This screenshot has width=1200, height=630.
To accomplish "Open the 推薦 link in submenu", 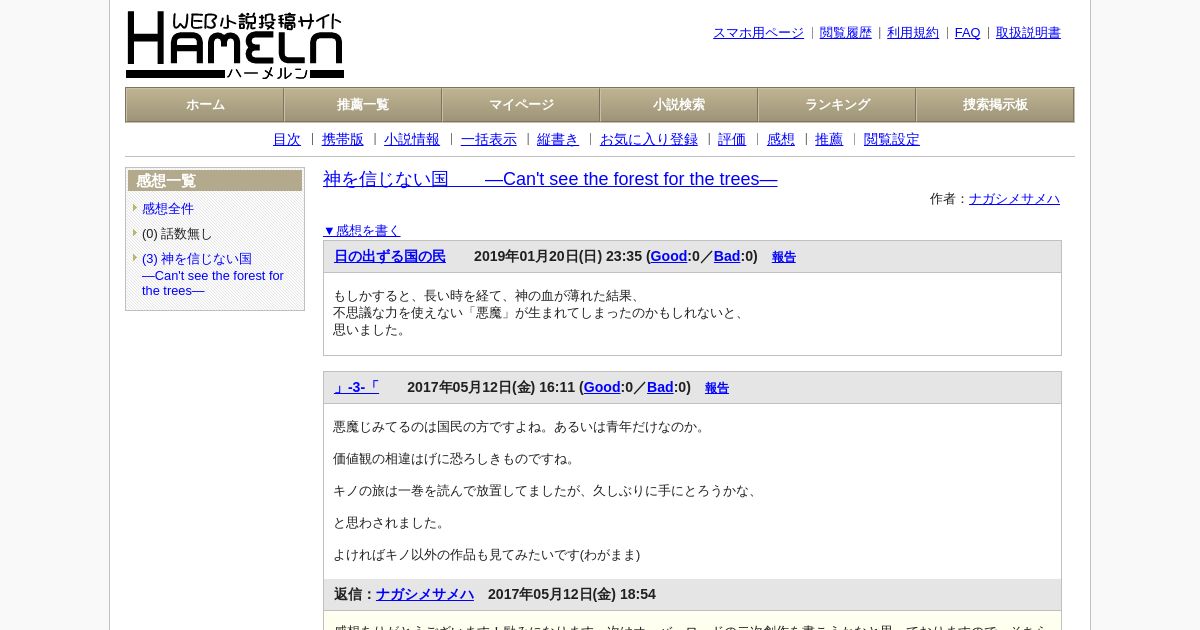I will click(829, 140).
